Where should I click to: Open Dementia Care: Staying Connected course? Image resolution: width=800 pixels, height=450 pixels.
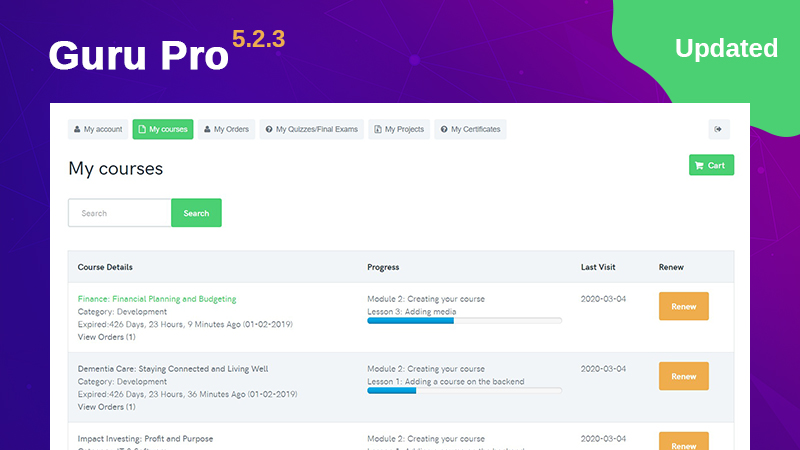click(173, 369)
